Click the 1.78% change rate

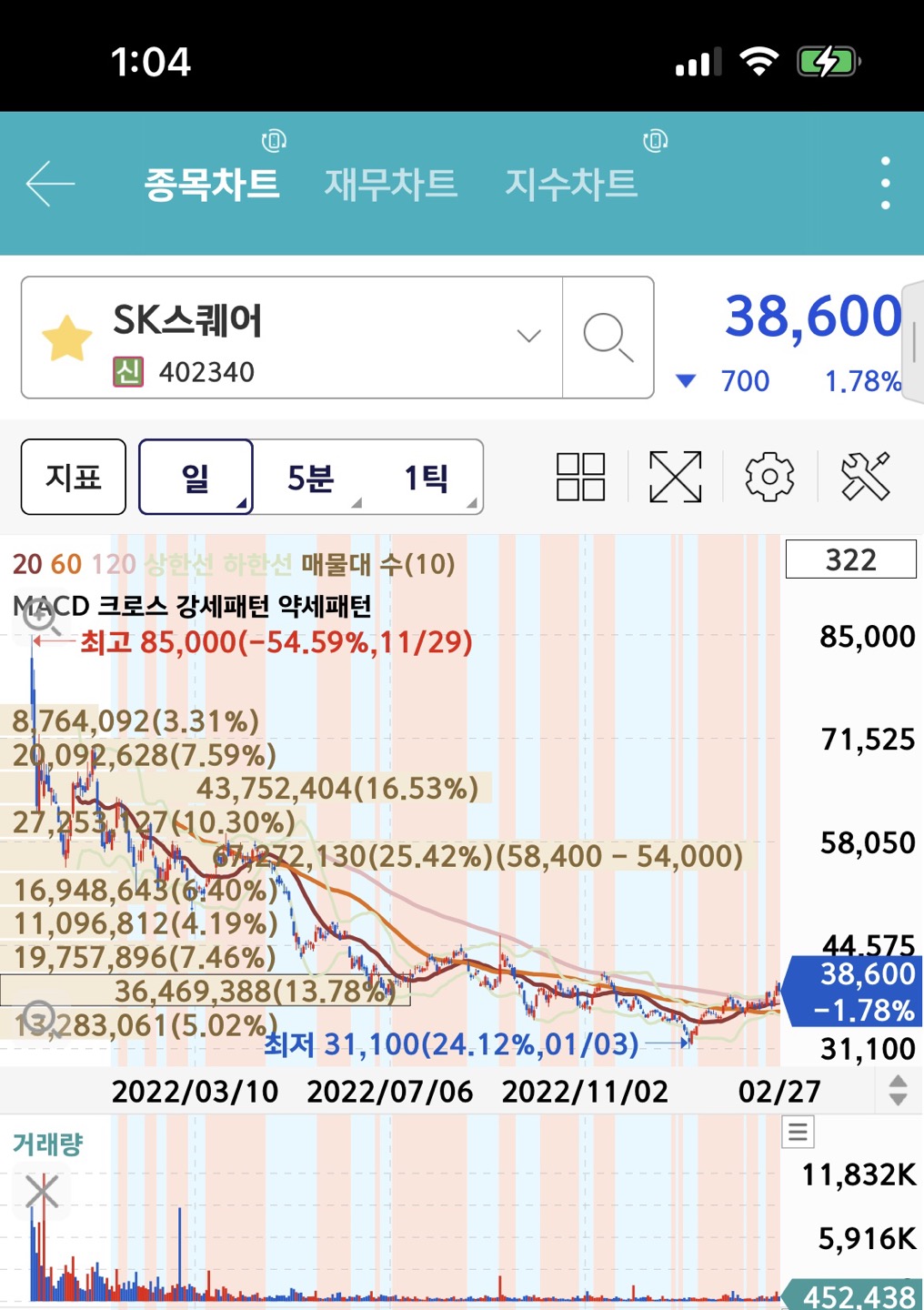pos(863,381)
